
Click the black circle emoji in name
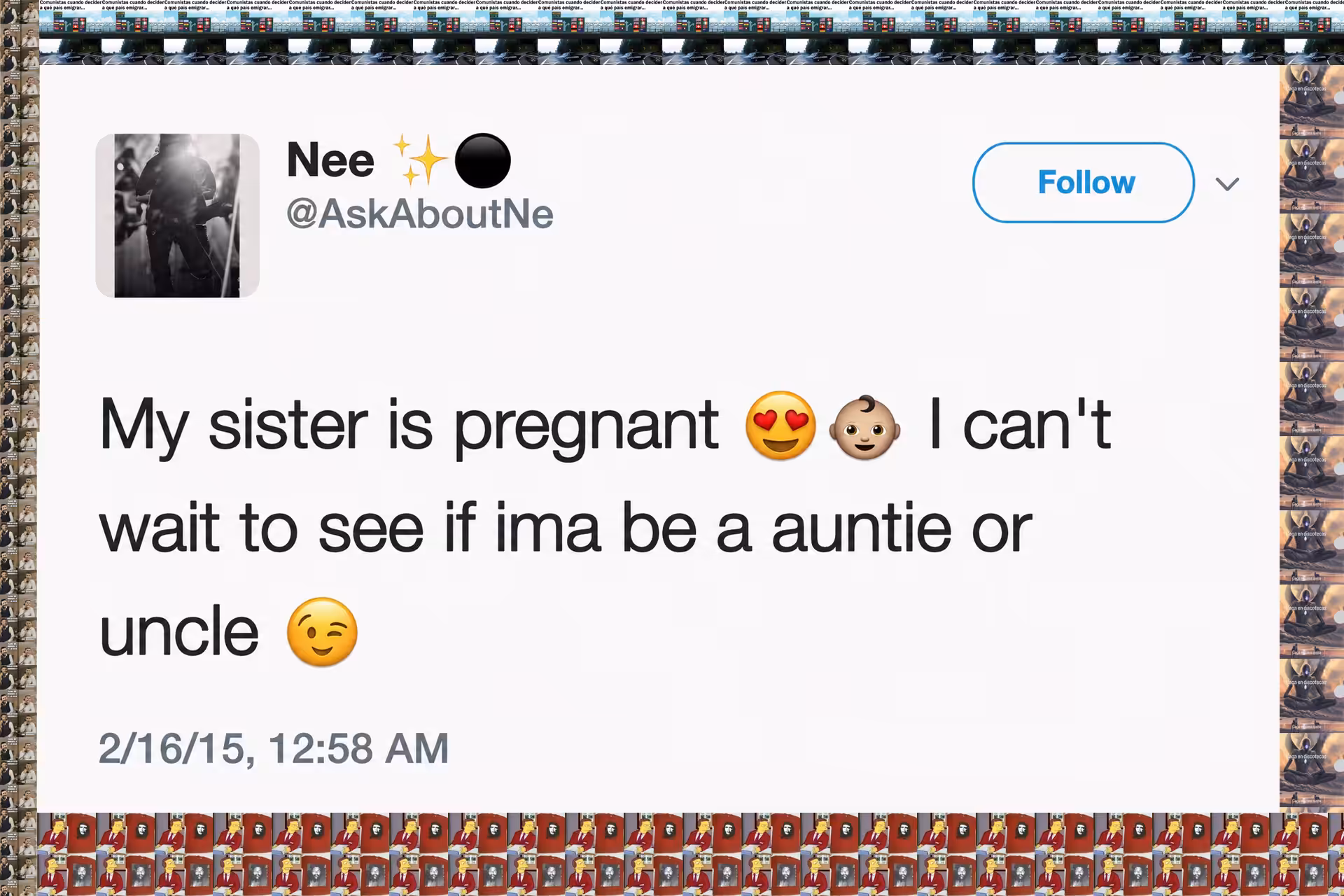(x=482, y=160)
